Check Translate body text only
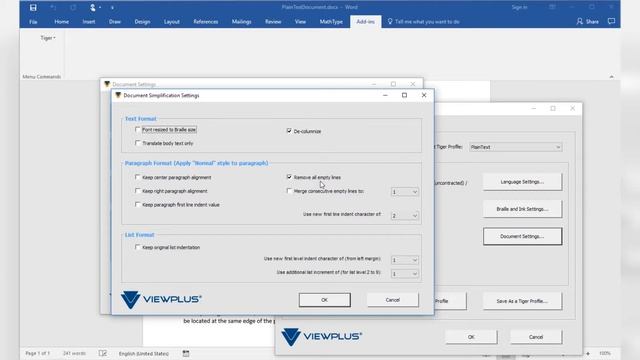This screenshot has width=640, height=360. point(138,143)
